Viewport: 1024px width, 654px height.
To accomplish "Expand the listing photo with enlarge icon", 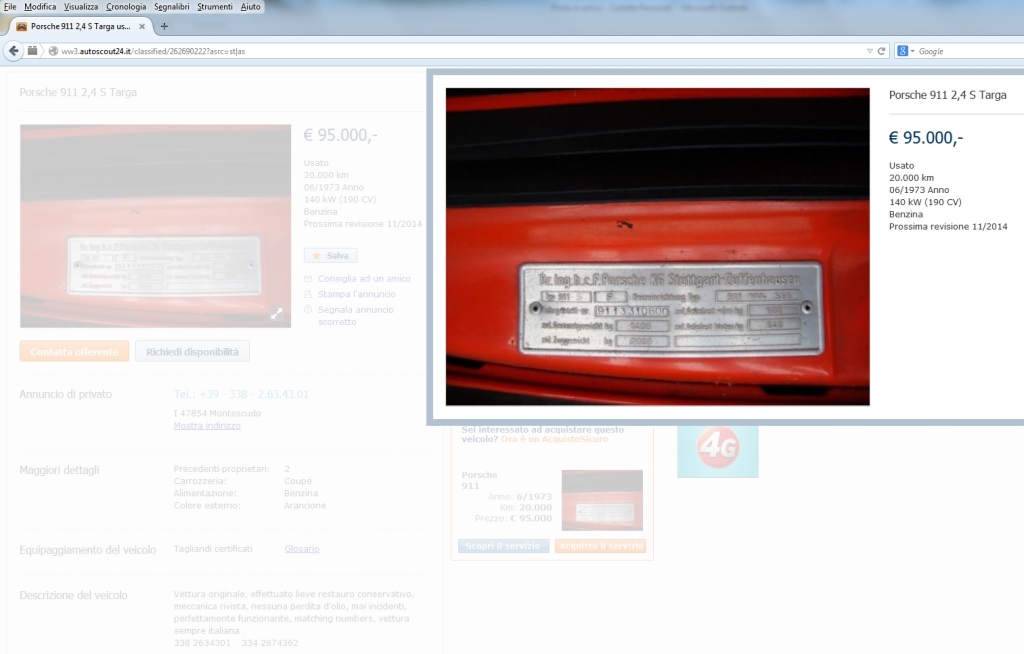I will click(277, 314).
